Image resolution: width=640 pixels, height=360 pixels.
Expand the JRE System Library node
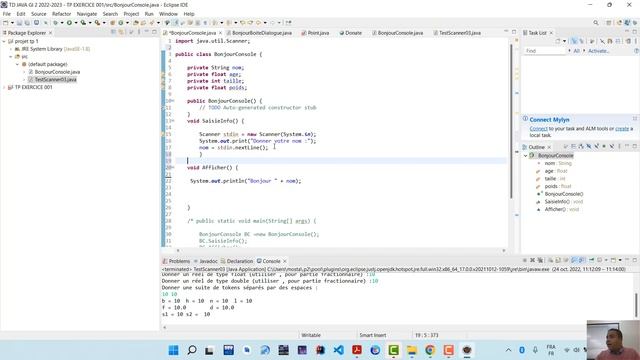(x=11, y=49)
